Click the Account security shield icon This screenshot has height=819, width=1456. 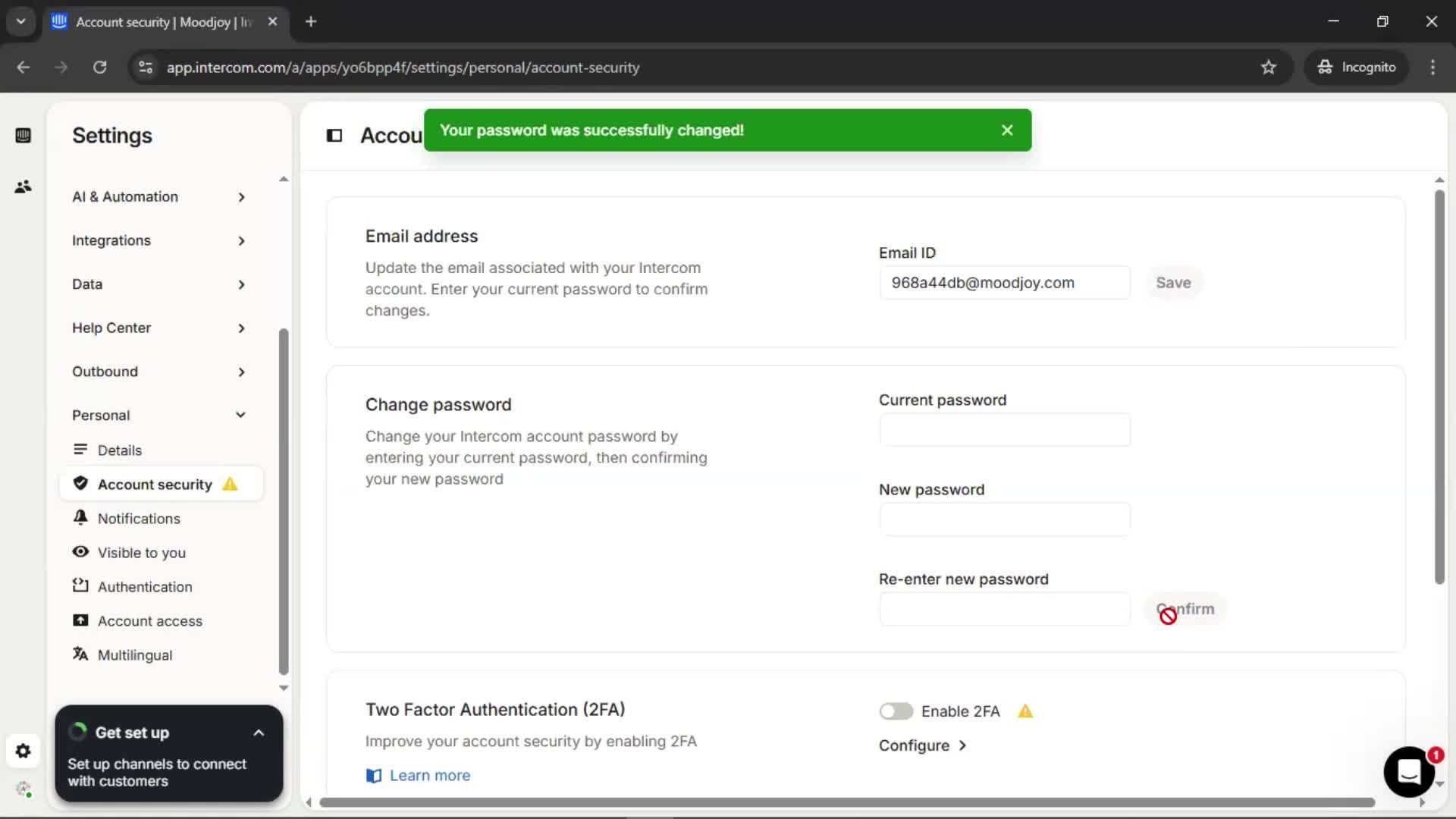[80, 484]
